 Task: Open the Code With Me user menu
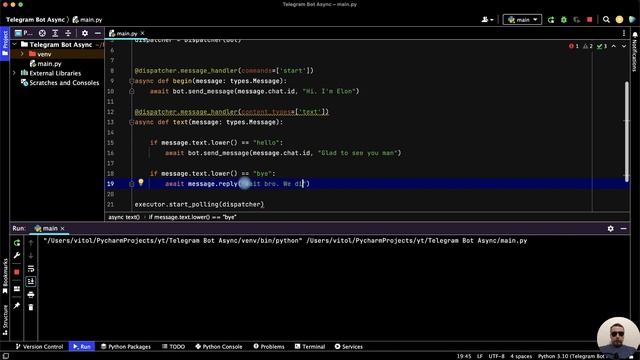click(x=487, y=20)
